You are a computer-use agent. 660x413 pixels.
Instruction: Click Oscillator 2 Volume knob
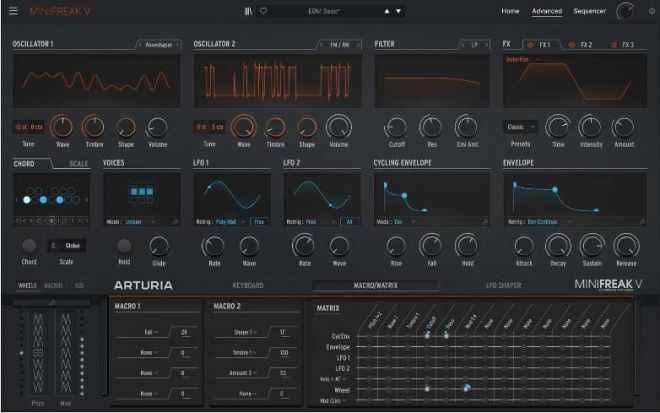(x=338, y=126)
